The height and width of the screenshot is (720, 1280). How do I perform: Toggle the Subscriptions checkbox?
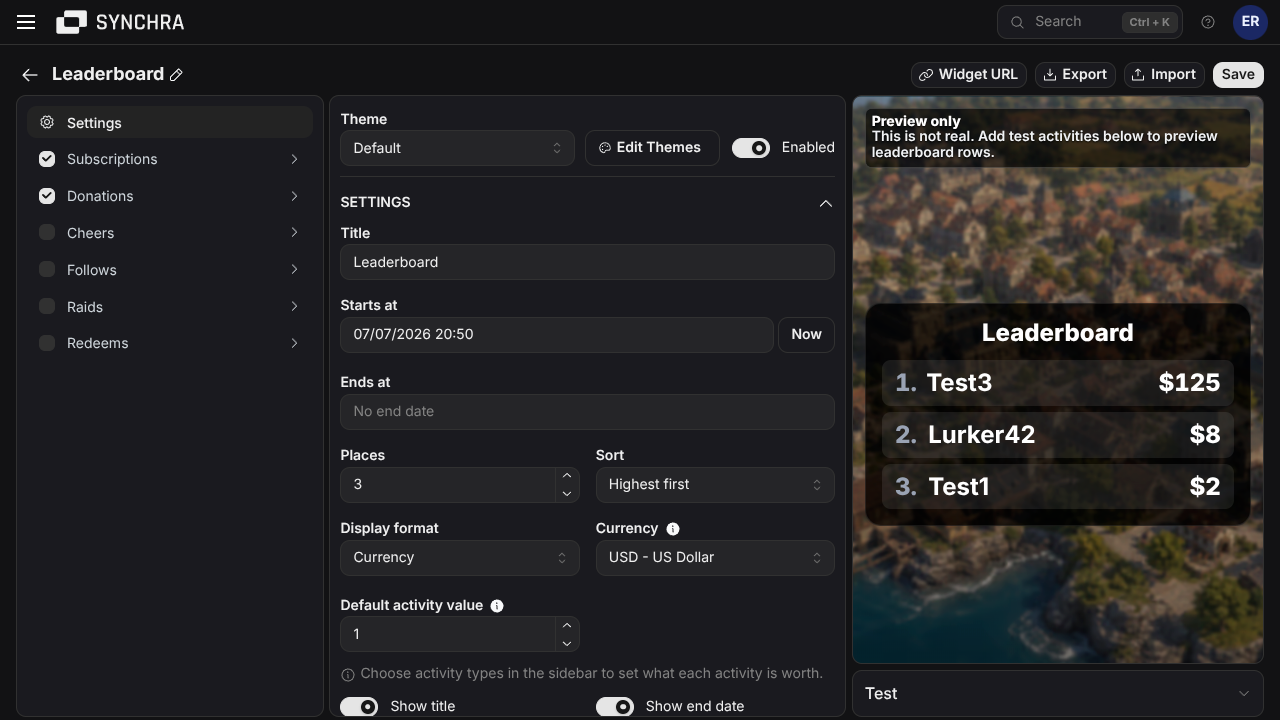click(47, 159)
